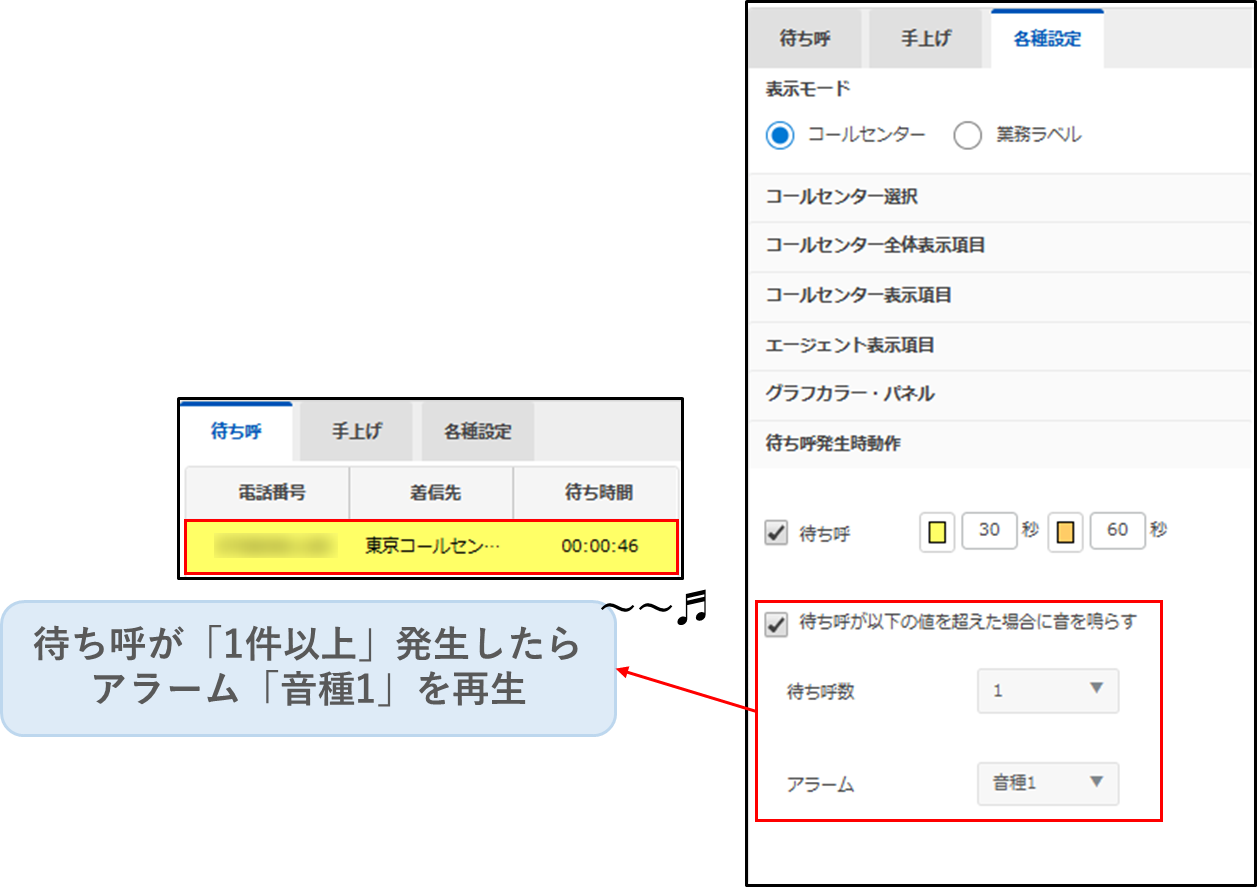Expand the コールセンター全体表示項目 section
Viewport: 1257px width, 887px height.
(875, 245)
